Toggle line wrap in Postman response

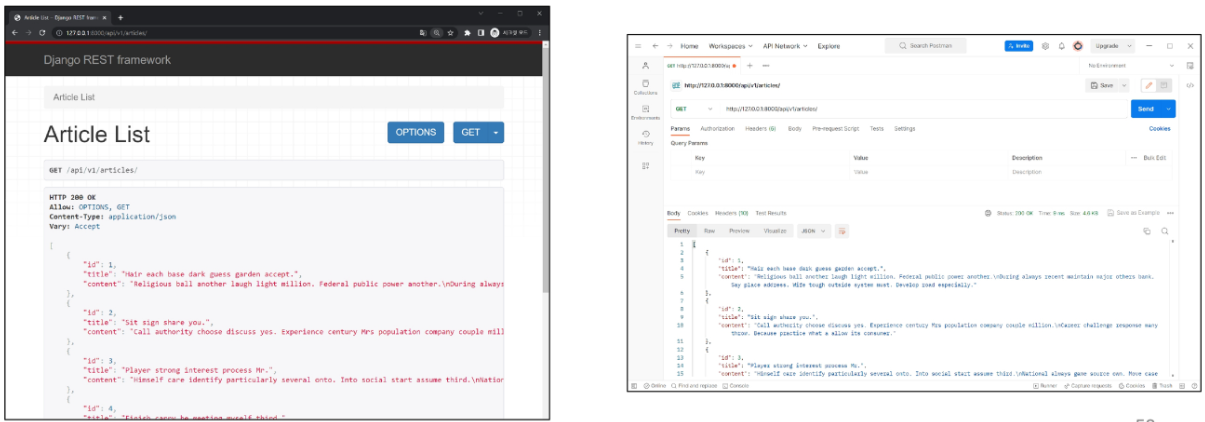842,231
